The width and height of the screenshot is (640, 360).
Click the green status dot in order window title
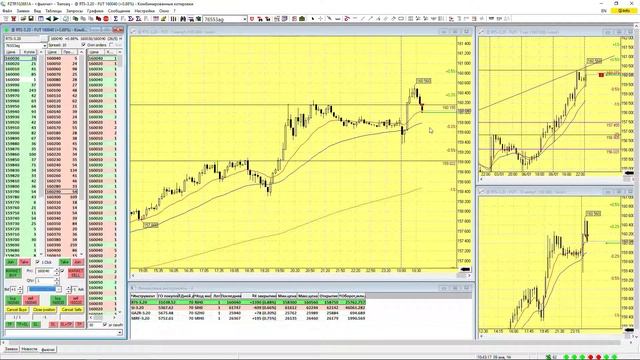[7, 30]
